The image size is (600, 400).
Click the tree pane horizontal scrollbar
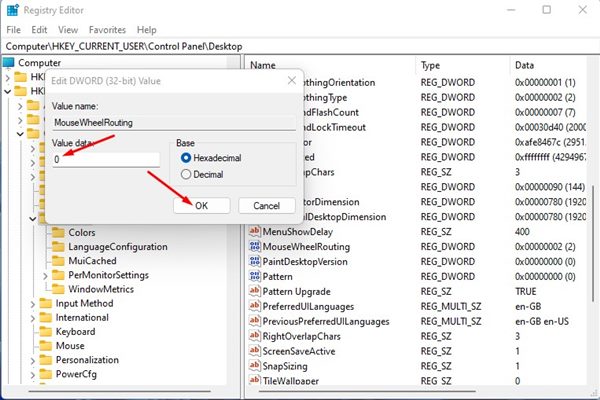coord(119,391)
